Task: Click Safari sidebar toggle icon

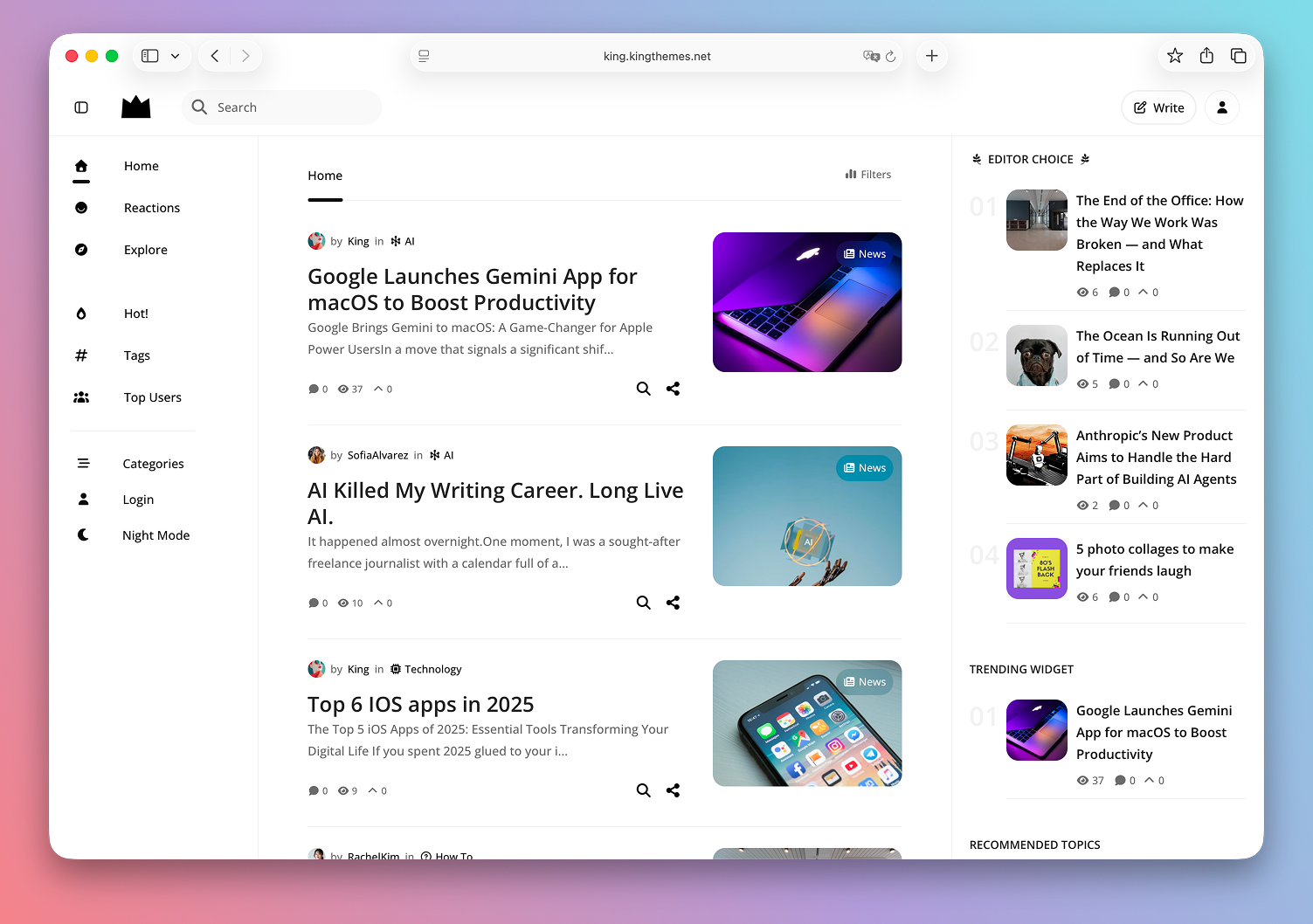Action: tap(150, 56)
